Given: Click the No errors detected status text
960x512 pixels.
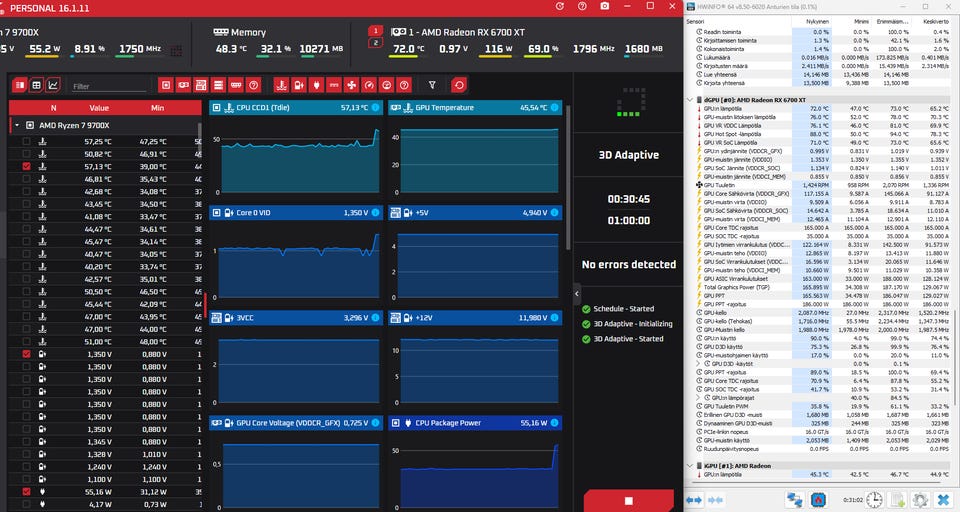Looking at the screenshot, I should (629, 265).
